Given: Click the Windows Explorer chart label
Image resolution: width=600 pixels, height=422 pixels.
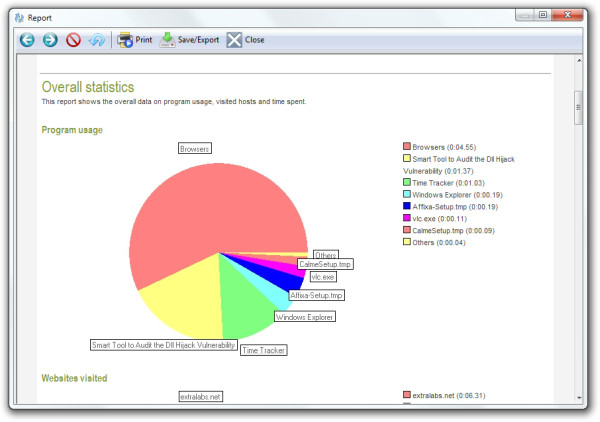Looking at the screenshot, I should (x=304, y=317).
